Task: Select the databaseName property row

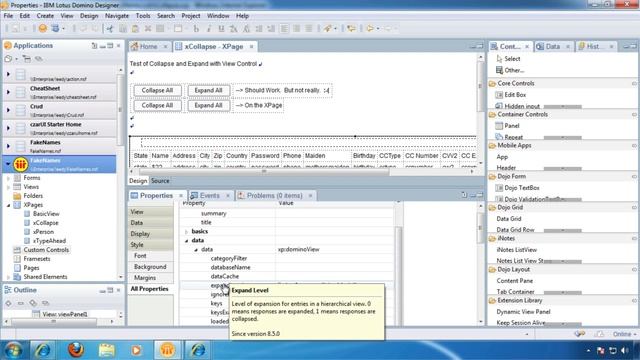Action: 287,267
